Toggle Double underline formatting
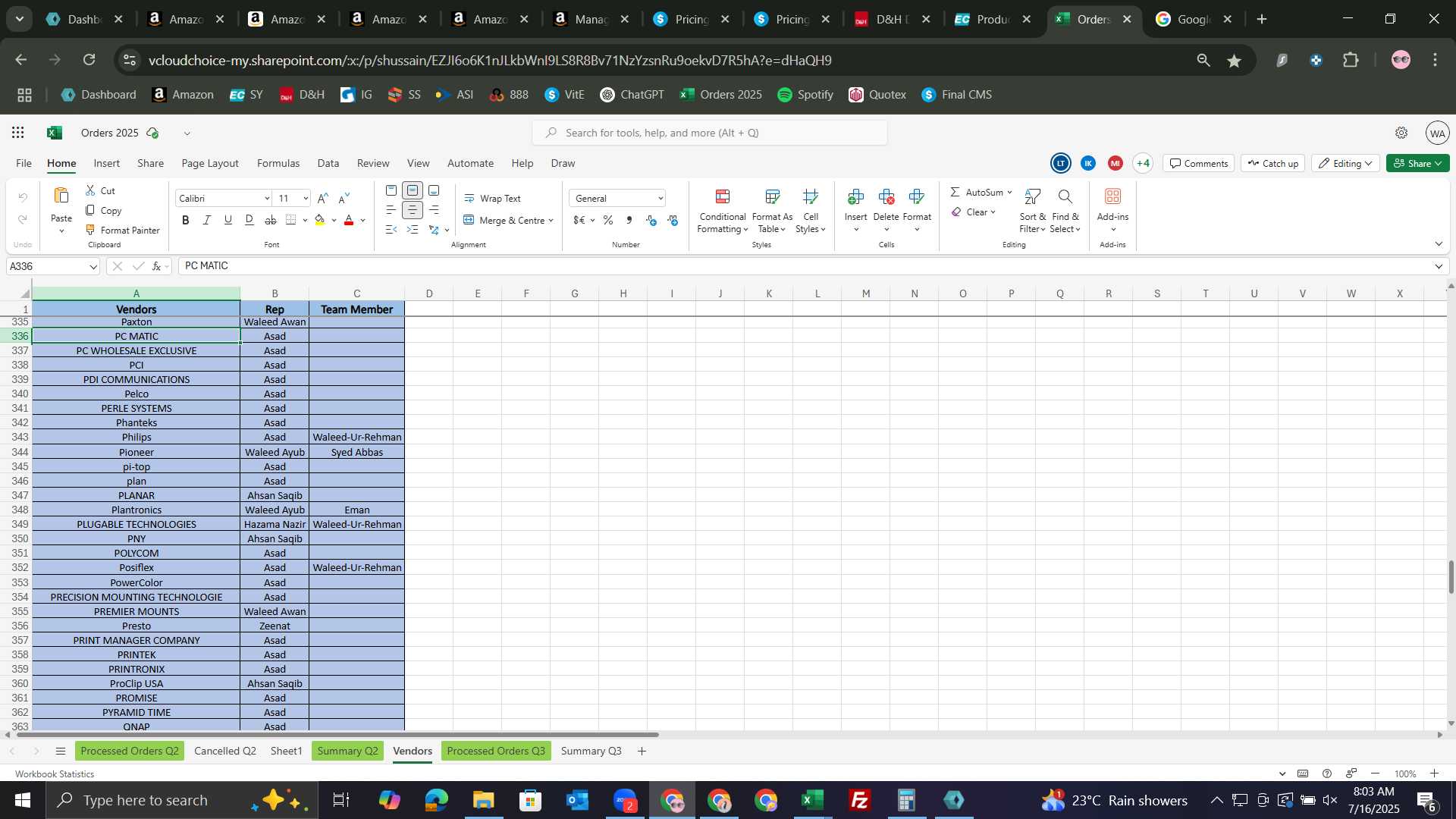Image resolution: width=1456 pixels, height=819 pixels. [249, 220]
